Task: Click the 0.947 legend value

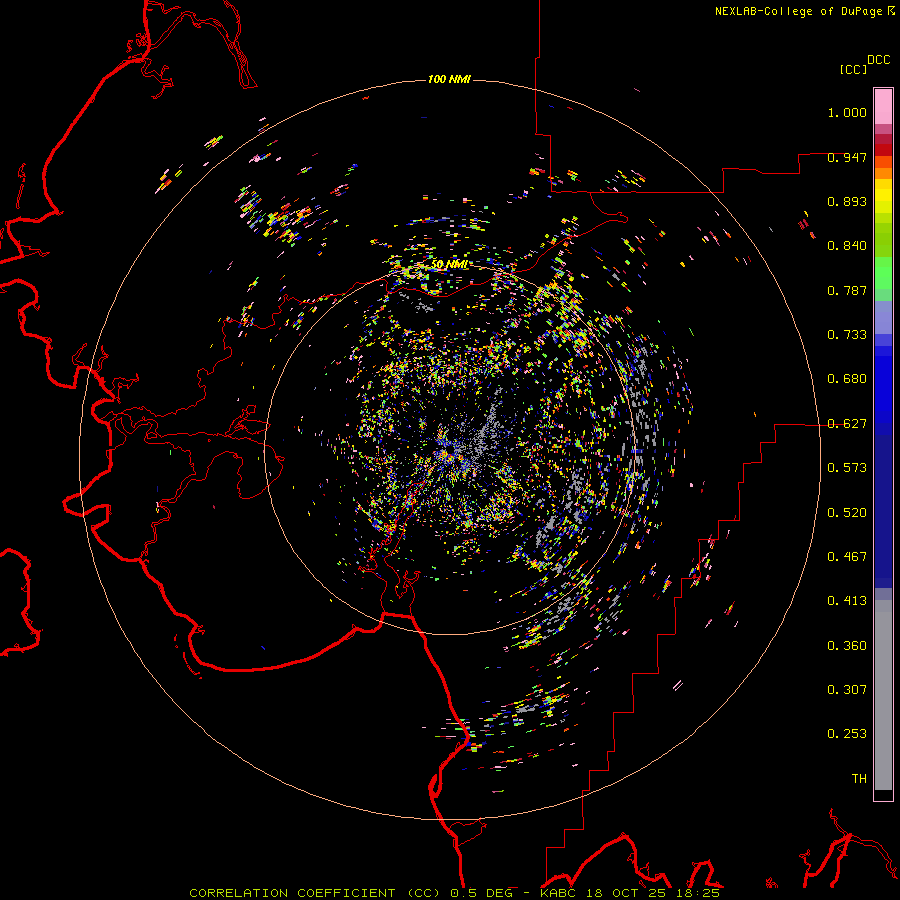Action: 847,157
